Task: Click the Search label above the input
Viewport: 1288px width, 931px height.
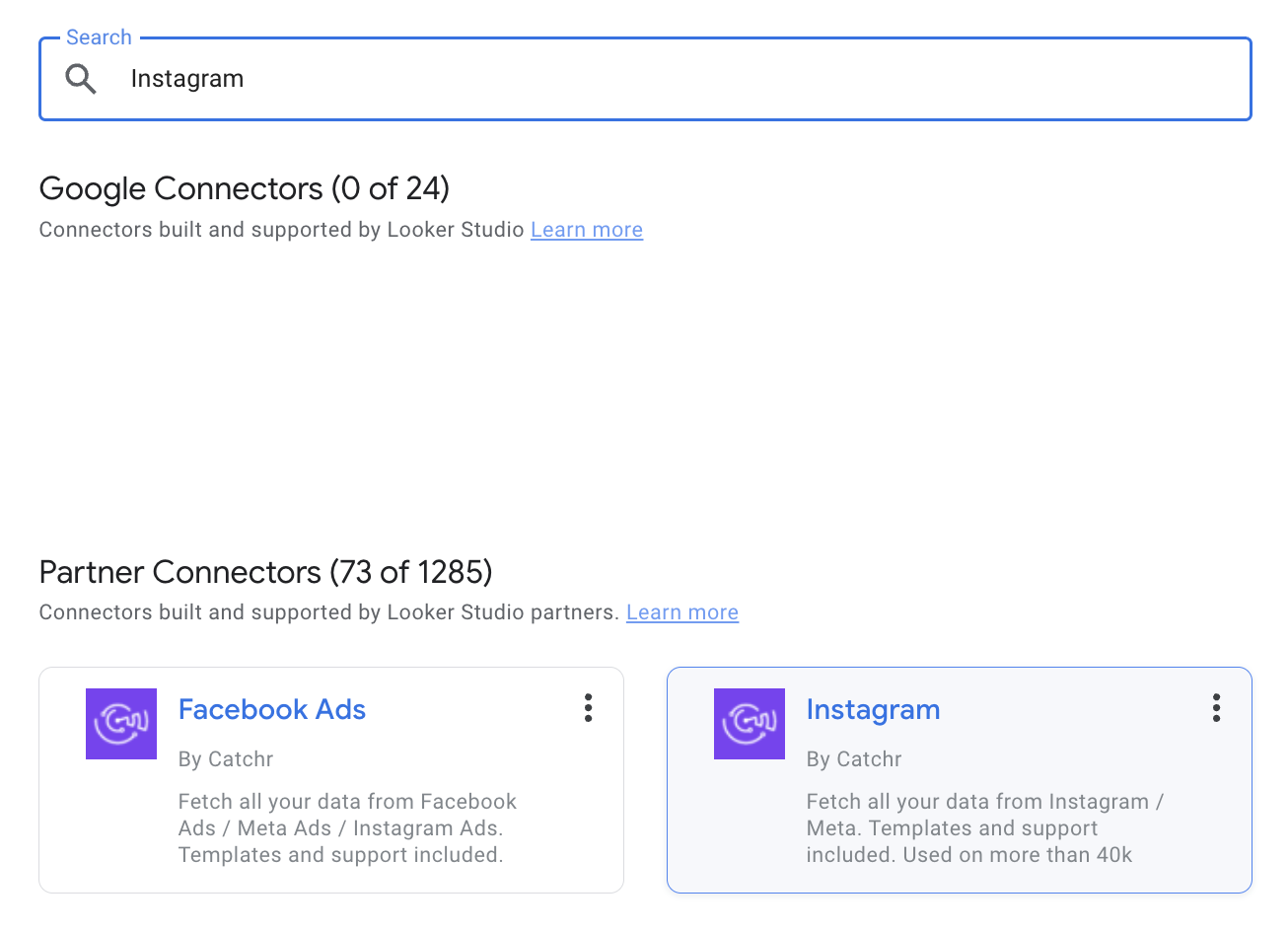Action: (99, 36)
